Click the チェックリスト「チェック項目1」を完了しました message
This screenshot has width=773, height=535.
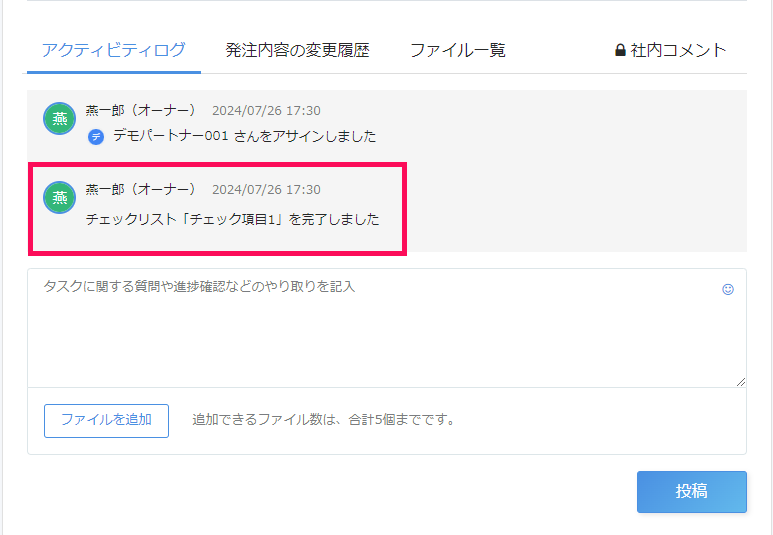(232, 219)
